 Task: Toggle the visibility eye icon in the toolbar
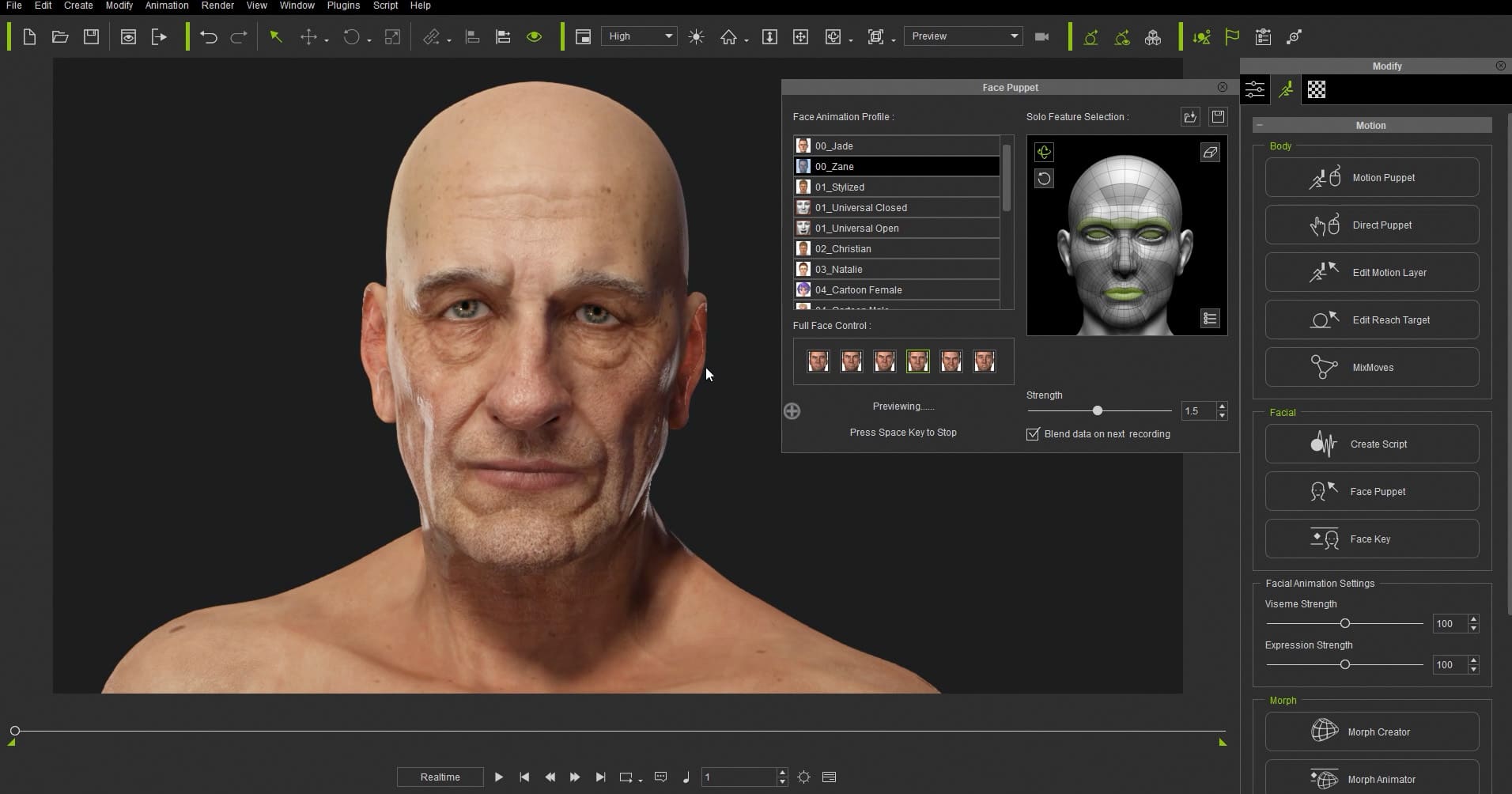point(535,36)
